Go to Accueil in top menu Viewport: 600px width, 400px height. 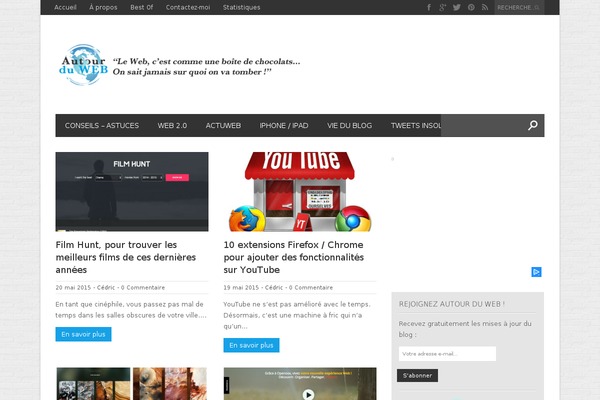click(65, 7)
